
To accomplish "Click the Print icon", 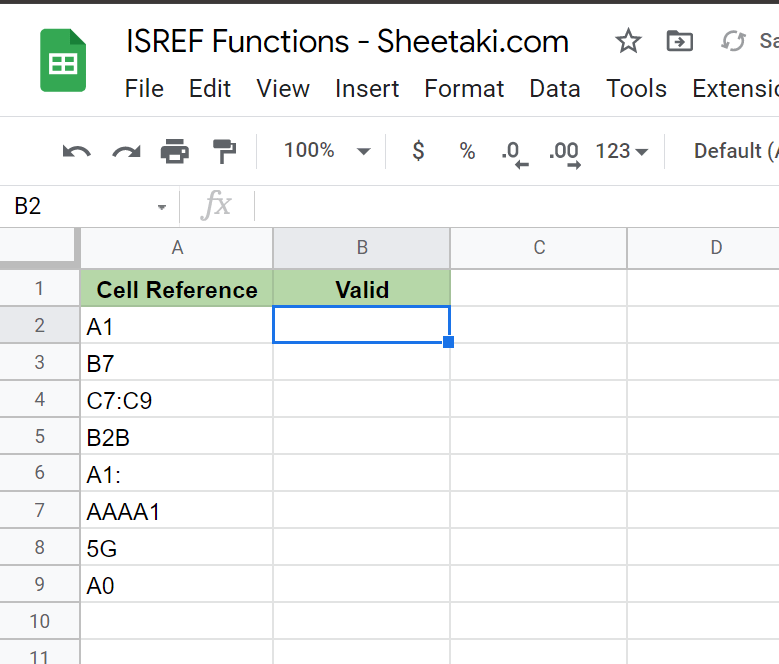I will pyautogui.click(x=175, y=151).
